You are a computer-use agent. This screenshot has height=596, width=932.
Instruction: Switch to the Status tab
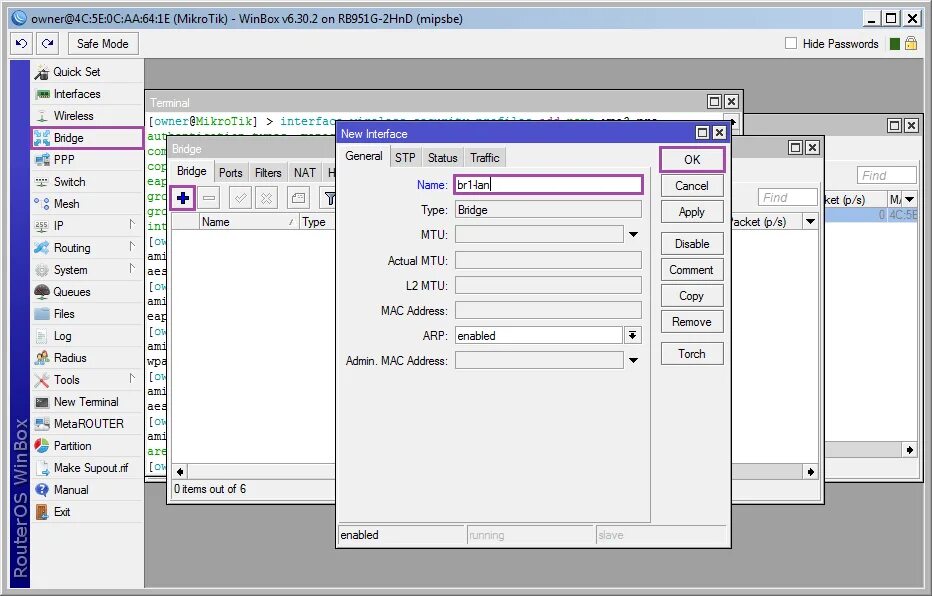pyautogui.click(x=442, y=157)
